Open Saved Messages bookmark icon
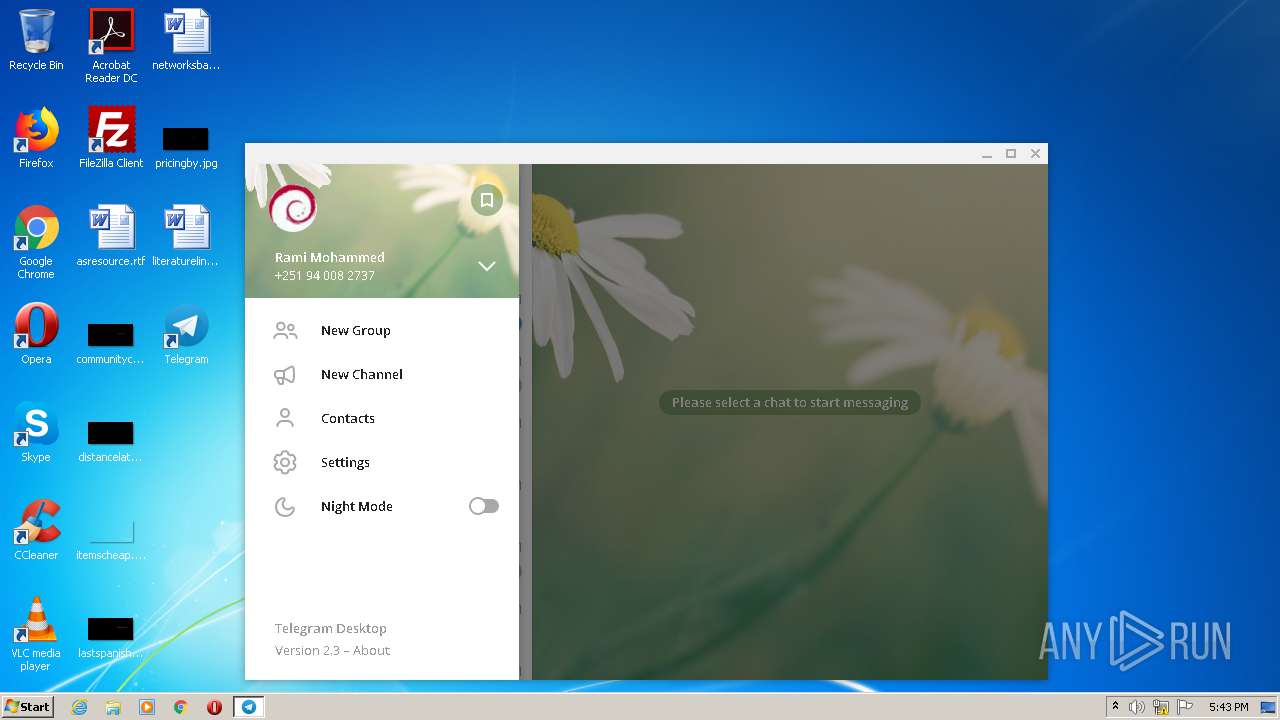 point(487,201)
